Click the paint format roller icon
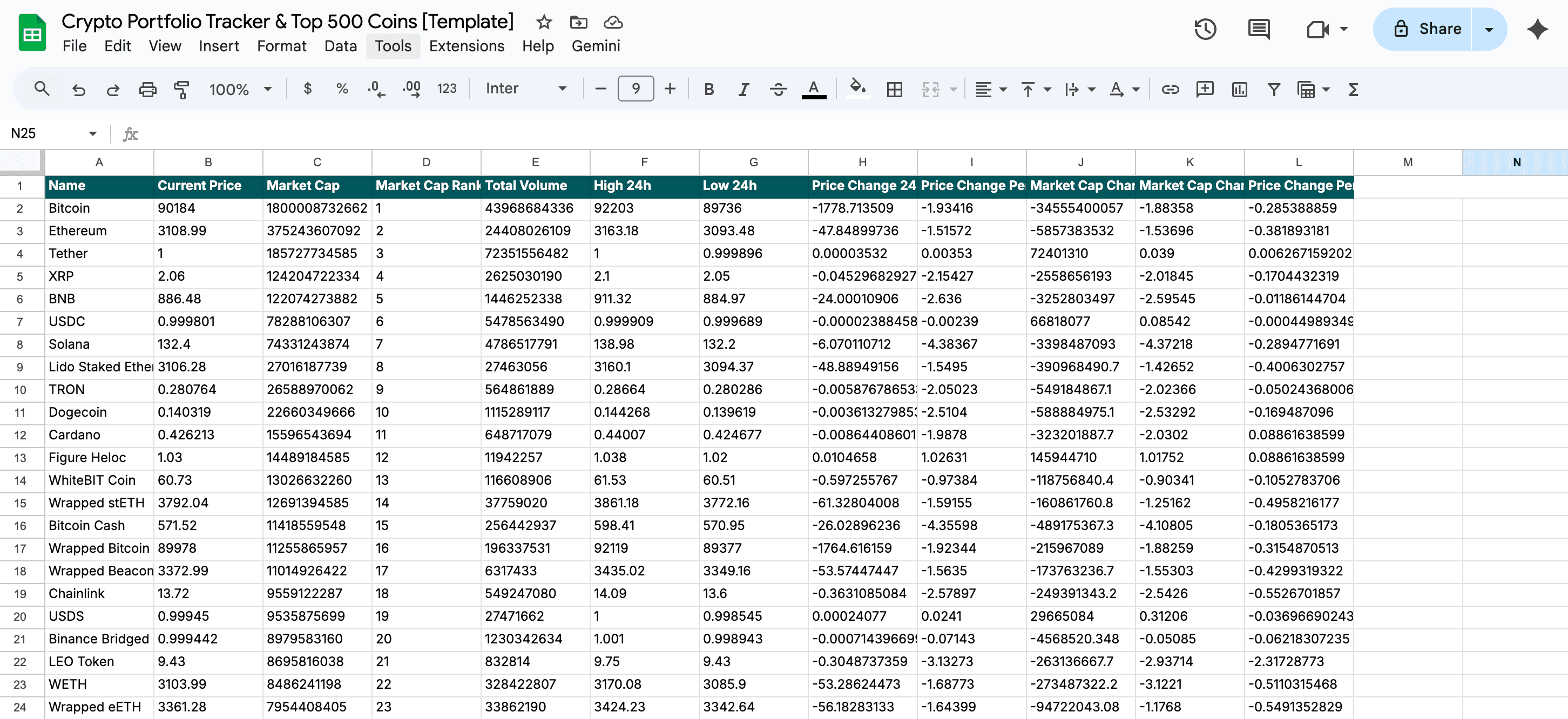Viewport: 1568px width, 719px height. (181, 90)
